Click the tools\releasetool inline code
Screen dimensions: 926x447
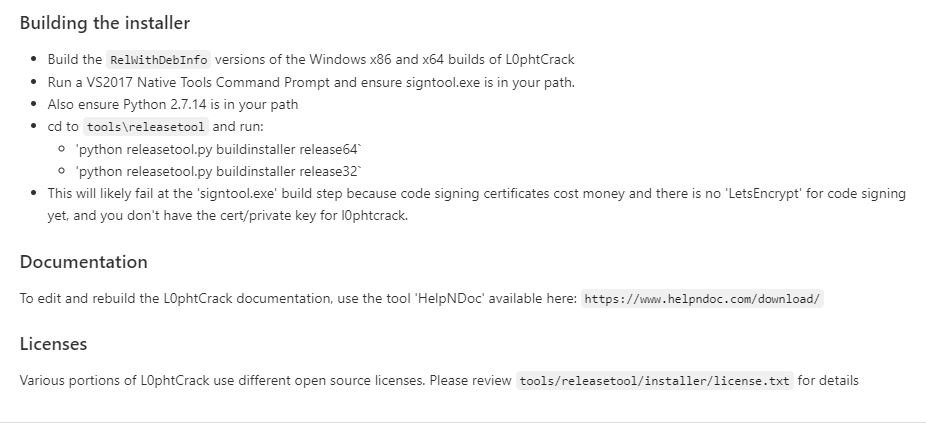click(x=146, y=127)
